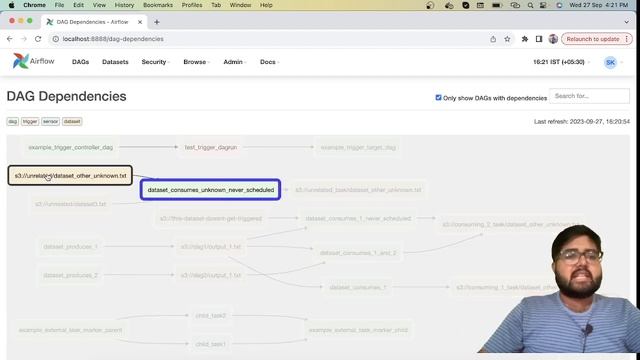Click the SK user avatar

click(610, 62)
